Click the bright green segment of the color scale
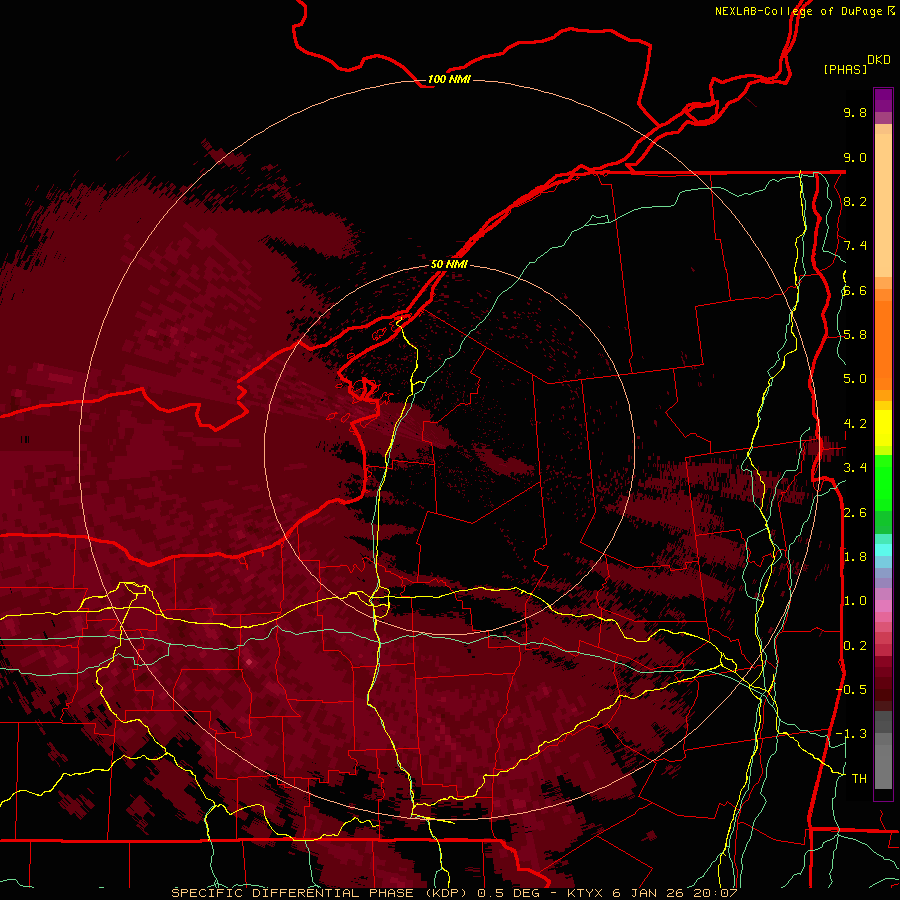 pyautogui.click(x=883, y=483)
